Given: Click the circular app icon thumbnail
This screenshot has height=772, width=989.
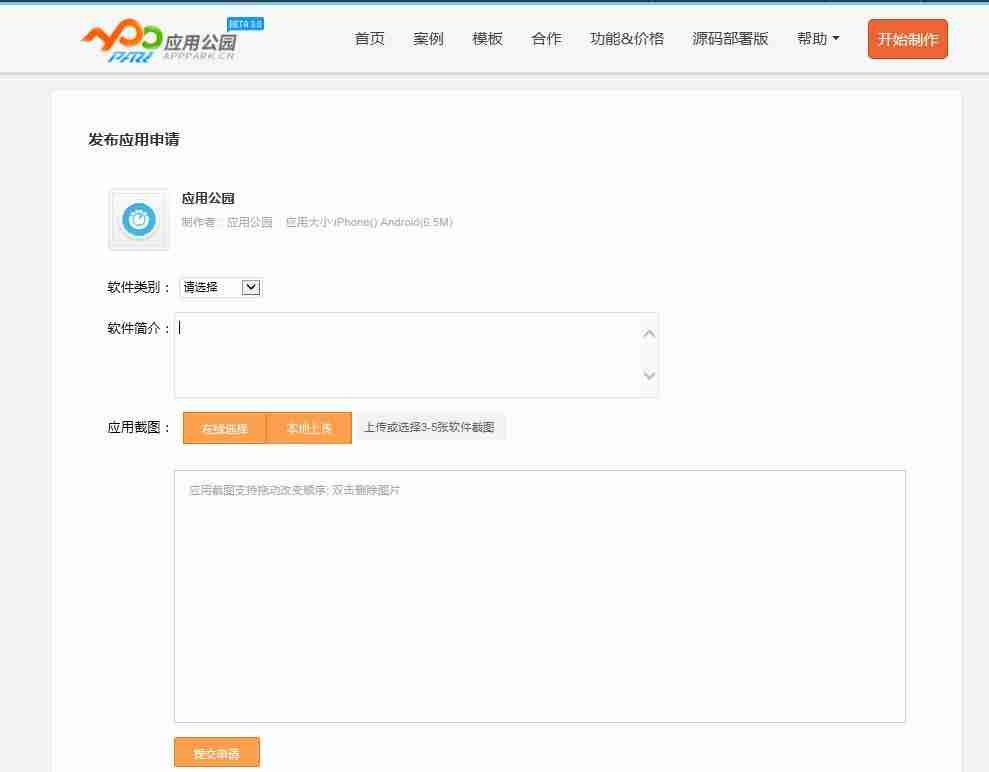Looking at the screenshot, I should tap(138, 219).
